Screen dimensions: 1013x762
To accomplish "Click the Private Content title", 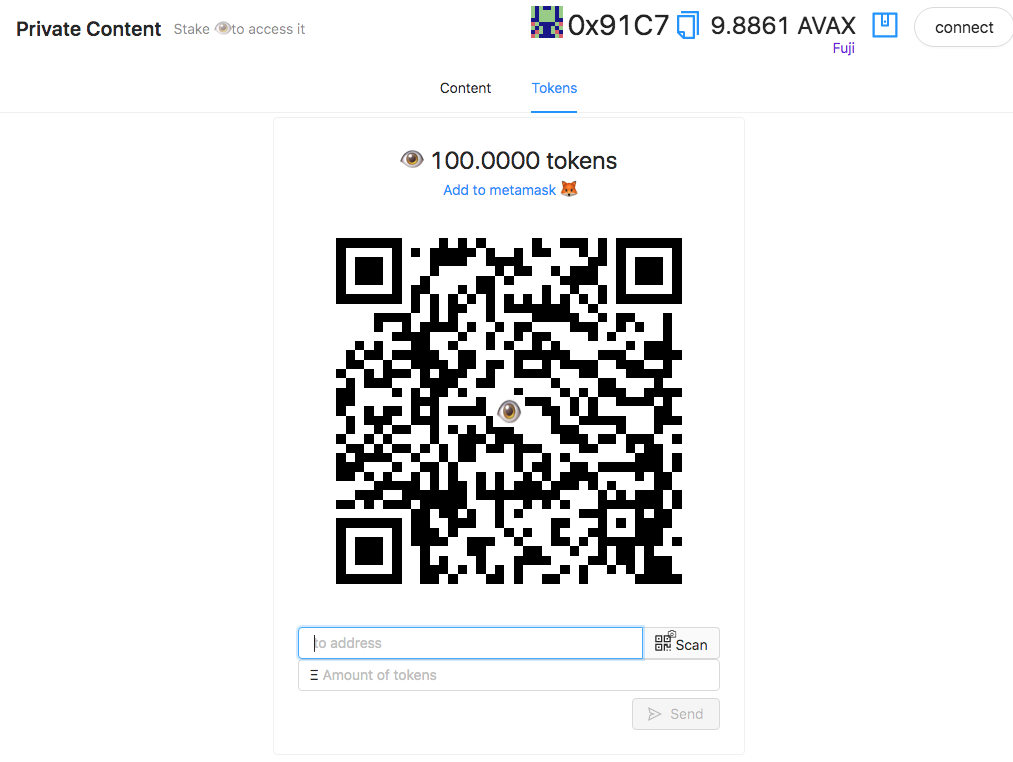I will point(89,29).
